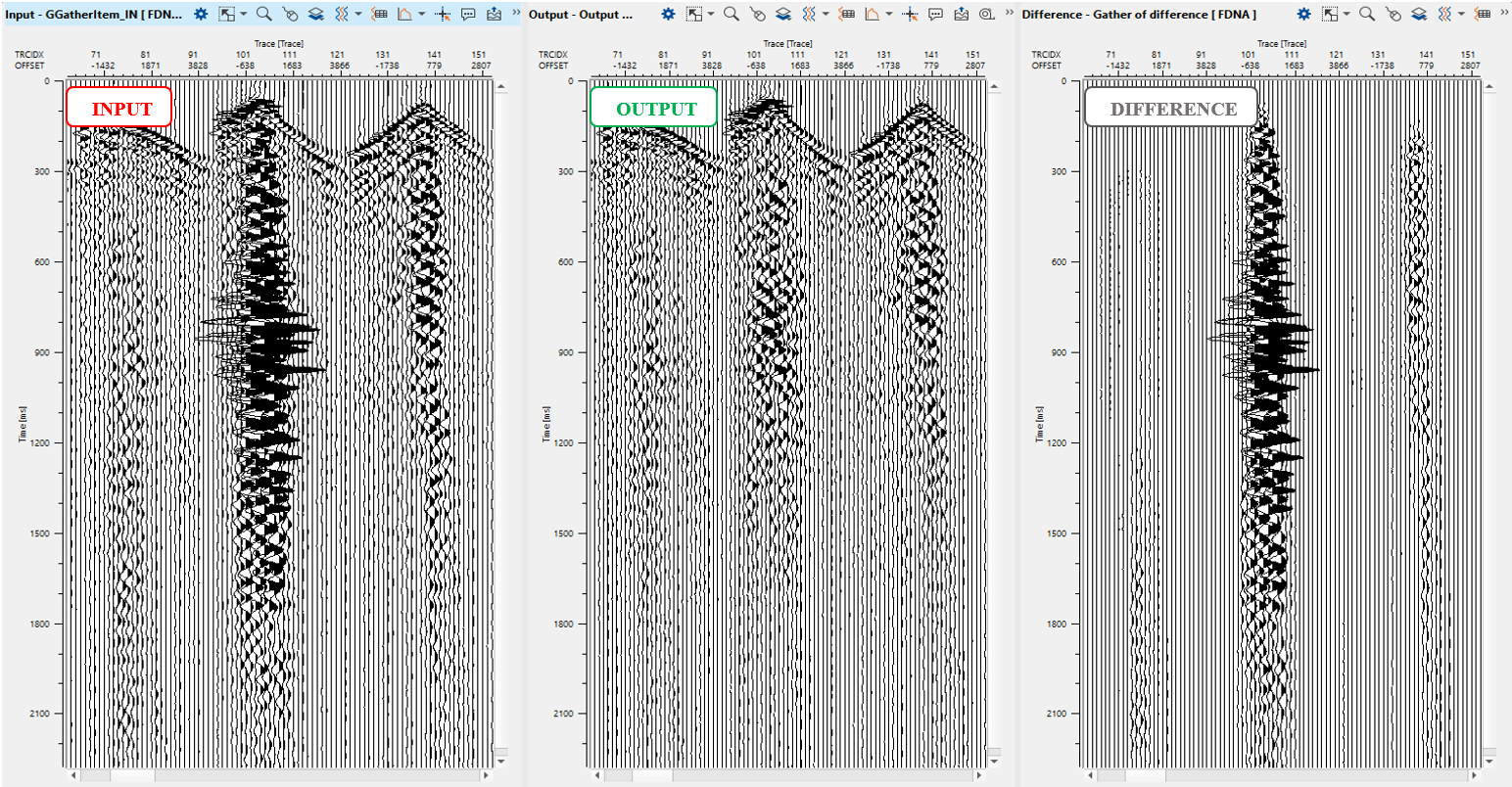1512x787 pixels.
Task: Click spectrum curve icon in Difference panel
Action: click(x=1506, y=14)
